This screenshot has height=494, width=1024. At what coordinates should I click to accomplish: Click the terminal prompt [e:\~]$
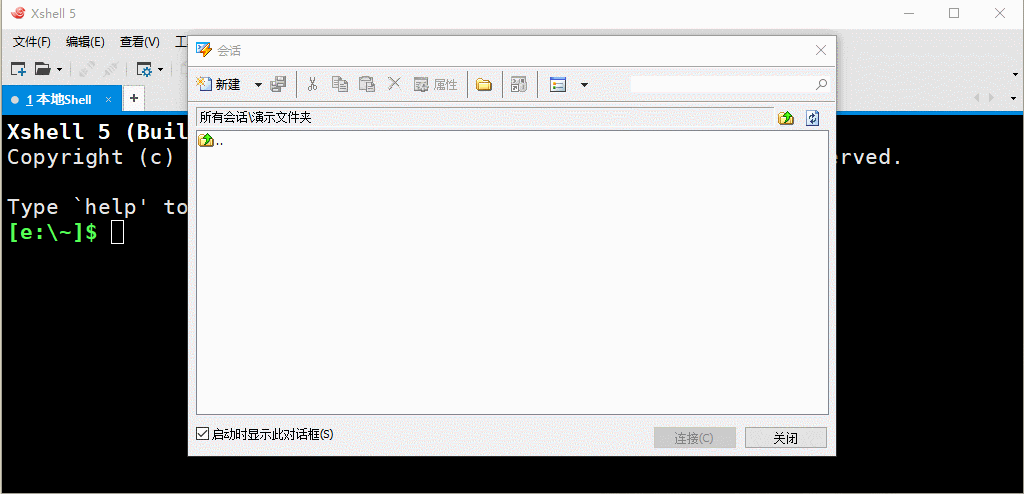point(52,232)
